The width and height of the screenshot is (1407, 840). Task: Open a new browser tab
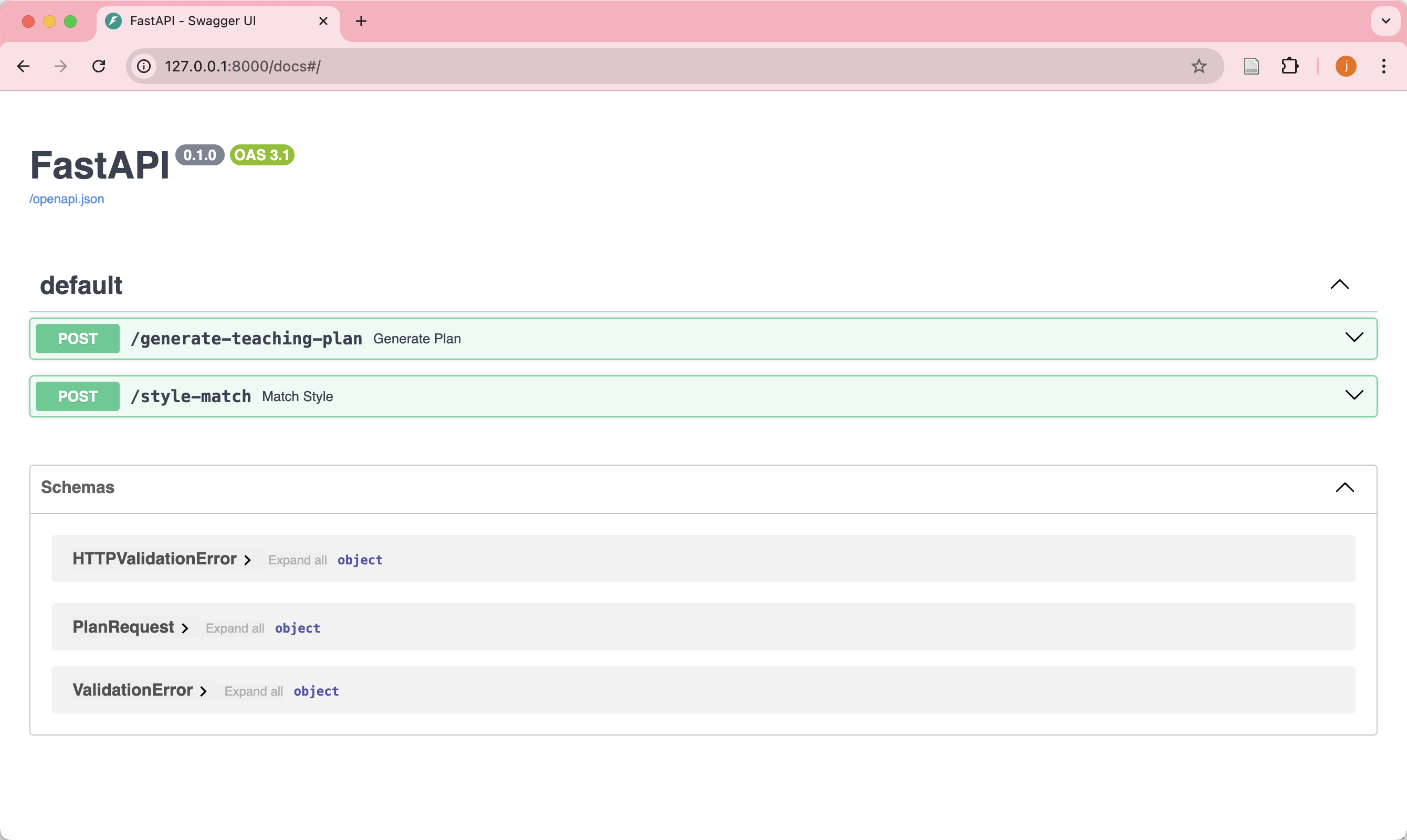coord(361,22)
